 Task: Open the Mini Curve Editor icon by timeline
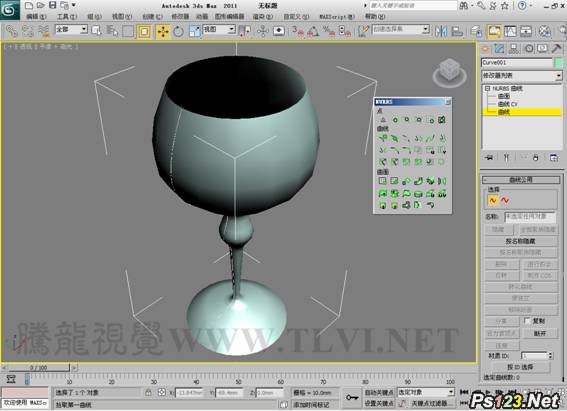pyautogui.click(x=11, y=378)
